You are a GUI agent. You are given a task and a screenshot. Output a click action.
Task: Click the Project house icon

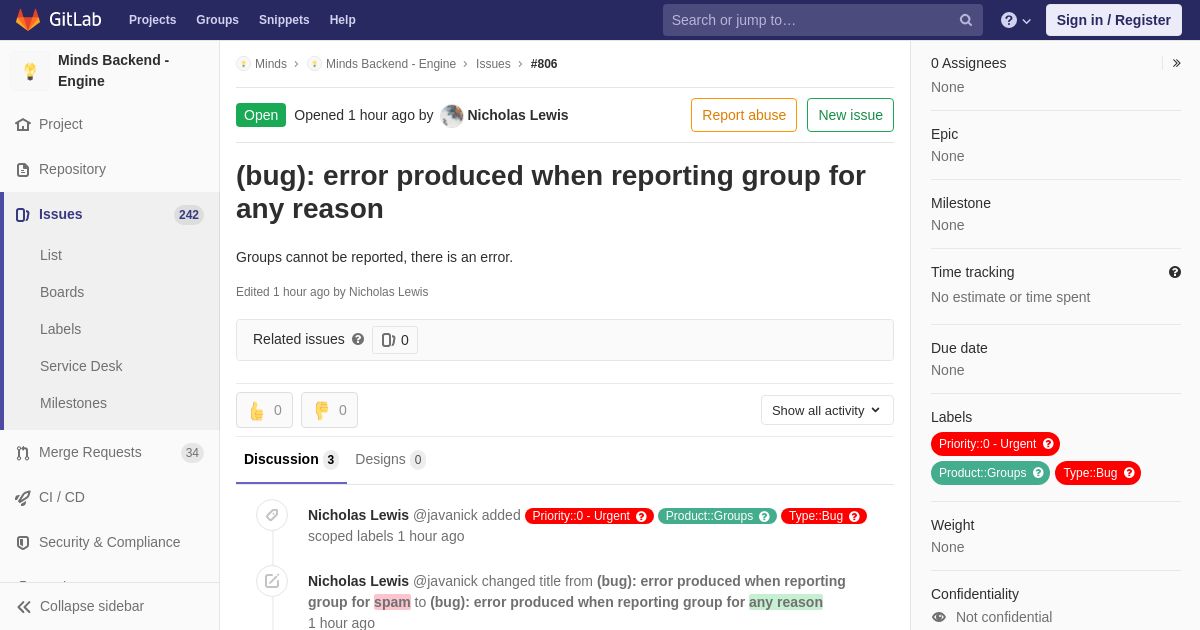pos(23,125)
